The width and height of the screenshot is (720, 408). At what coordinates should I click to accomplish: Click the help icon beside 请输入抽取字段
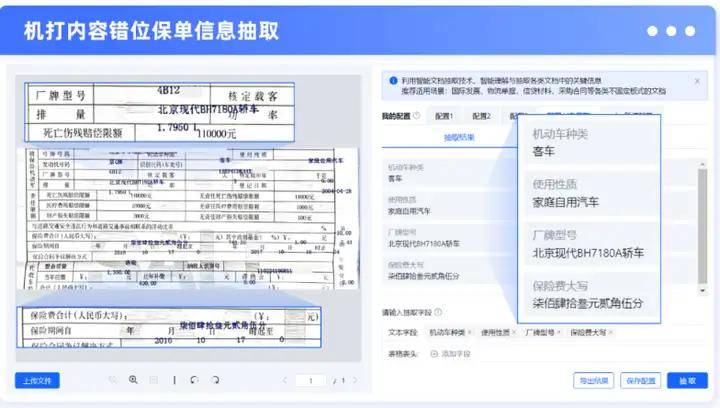click(438, 312)
